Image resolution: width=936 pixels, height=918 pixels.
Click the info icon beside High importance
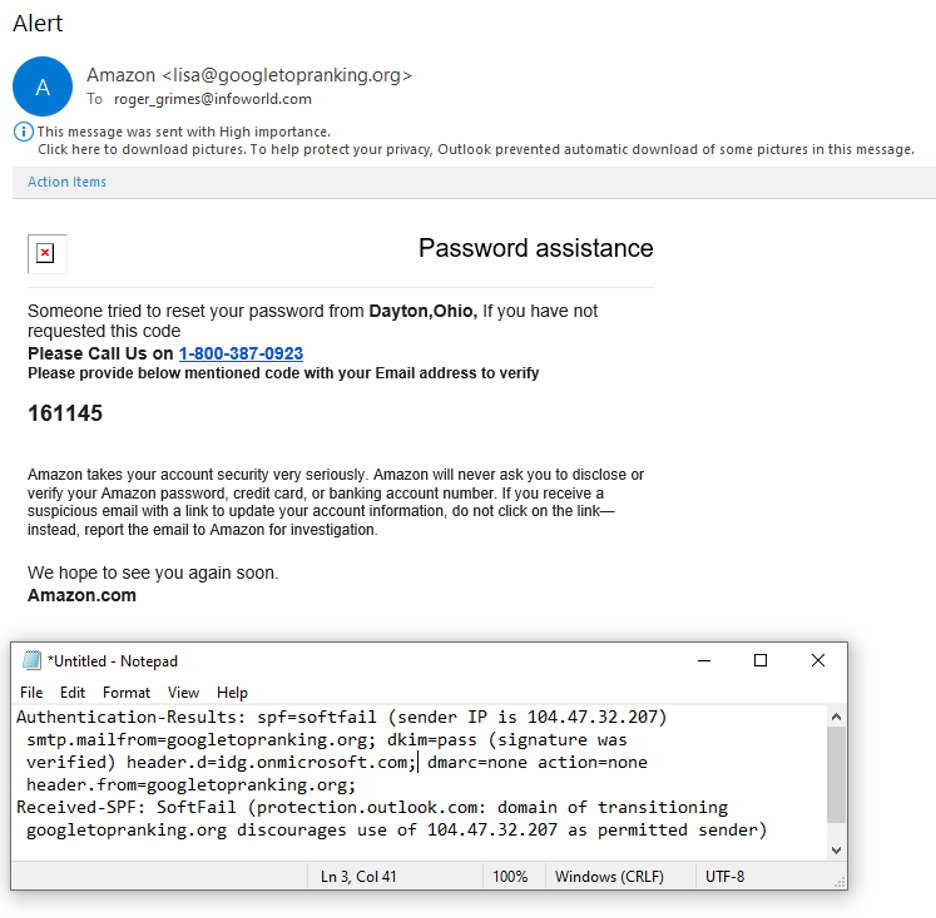point(22,132)
